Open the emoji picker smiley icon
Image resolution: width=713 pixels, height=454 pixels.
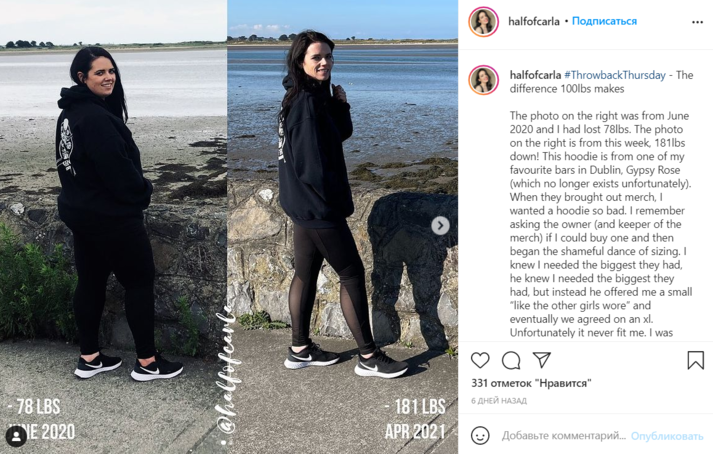[x=480, y=435]
